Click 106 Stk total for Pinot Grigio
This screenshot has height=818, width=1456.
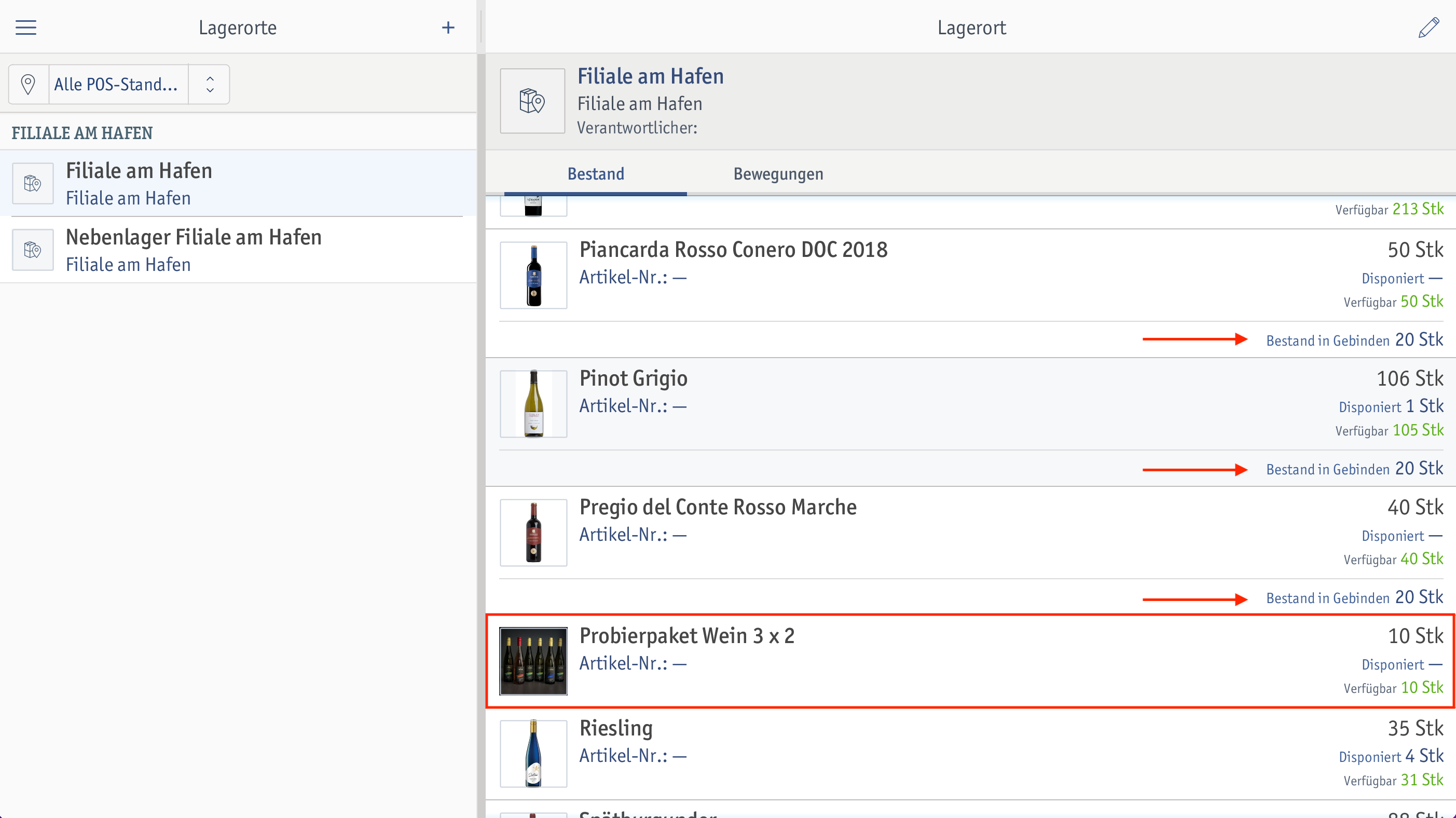point(1410,379)
